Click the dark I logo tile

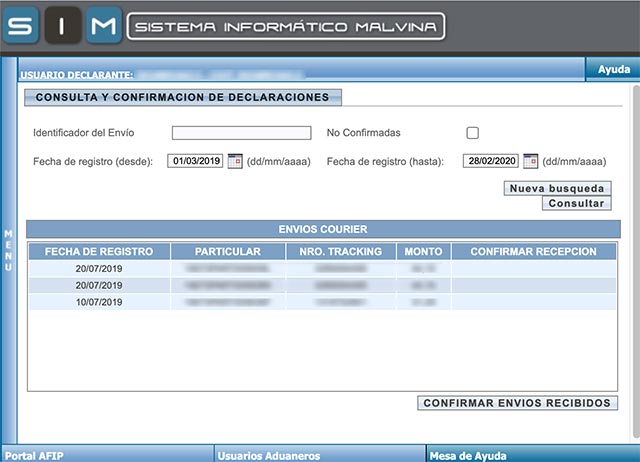click(62, 25)
